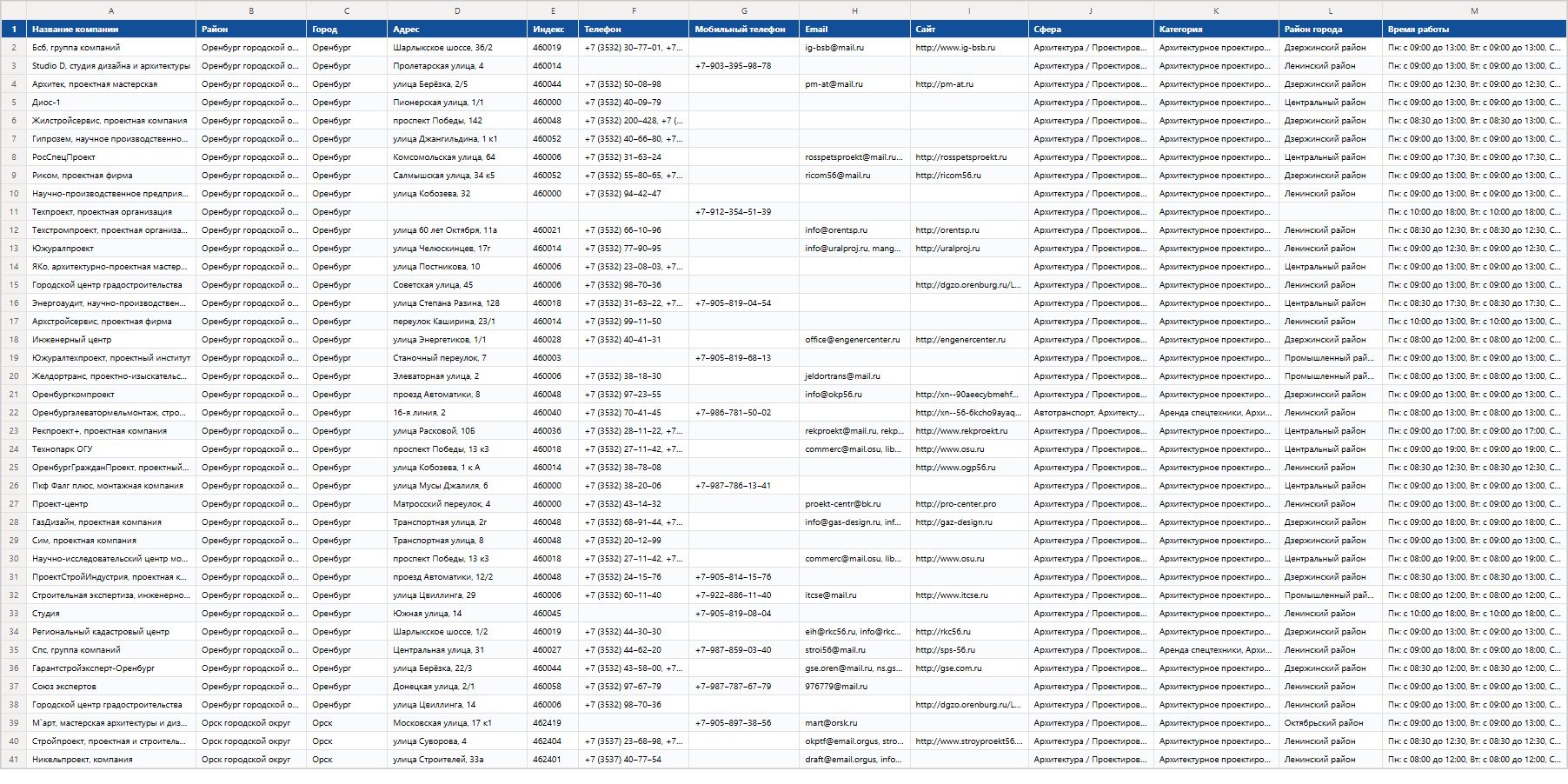1568x784 pixels.
Task: Select mobile phone cell '+7-986-781-50-02'
Action: click(744, 413)
